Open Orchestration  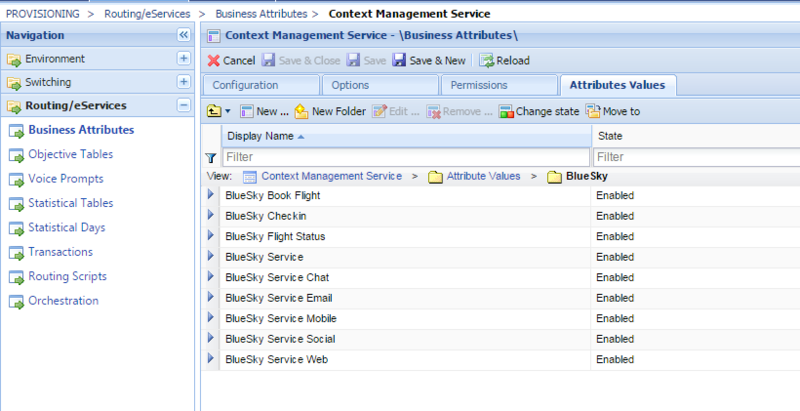[63, 301]
